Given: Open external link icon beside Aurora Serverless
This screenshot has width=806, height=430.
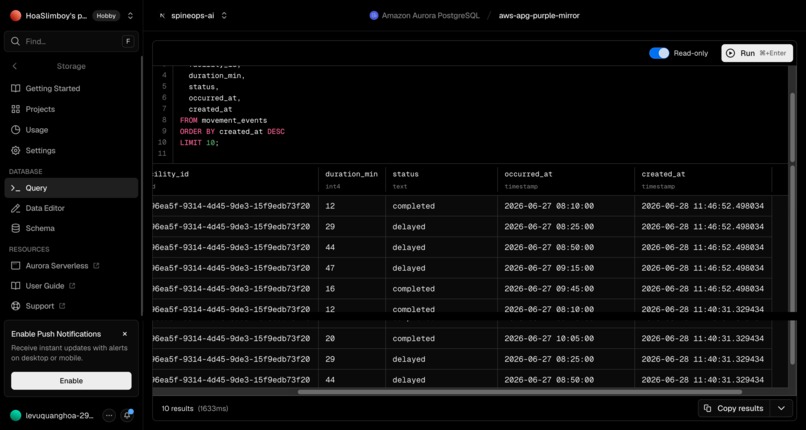Looking at the screenshot, I should (x=96, y=266).
